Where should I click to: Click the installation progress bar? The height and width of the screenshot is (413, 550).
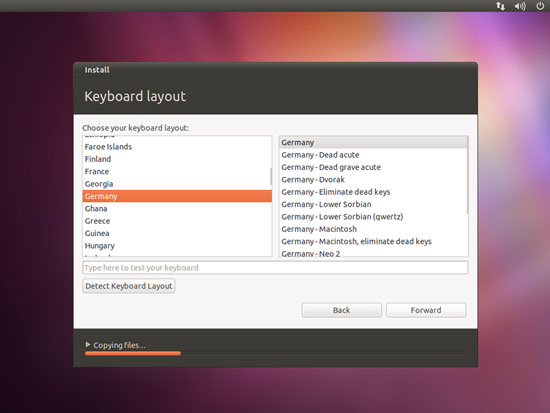coord(275,354)
